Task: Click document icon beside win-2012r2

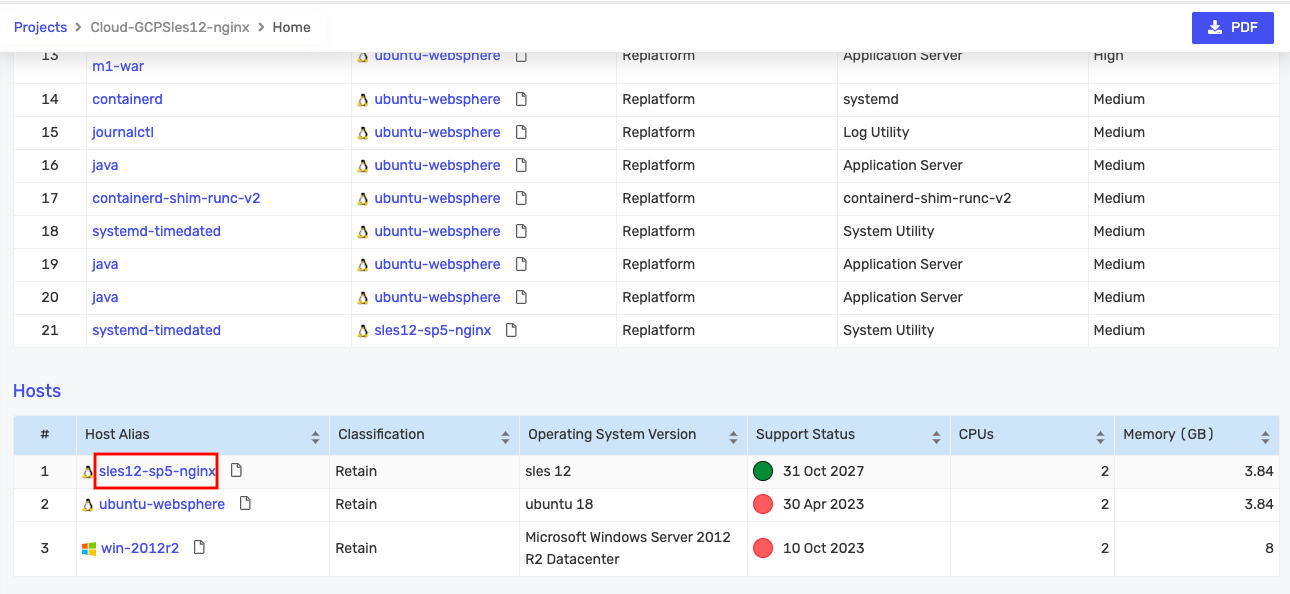Action: [x=199, y=547]
